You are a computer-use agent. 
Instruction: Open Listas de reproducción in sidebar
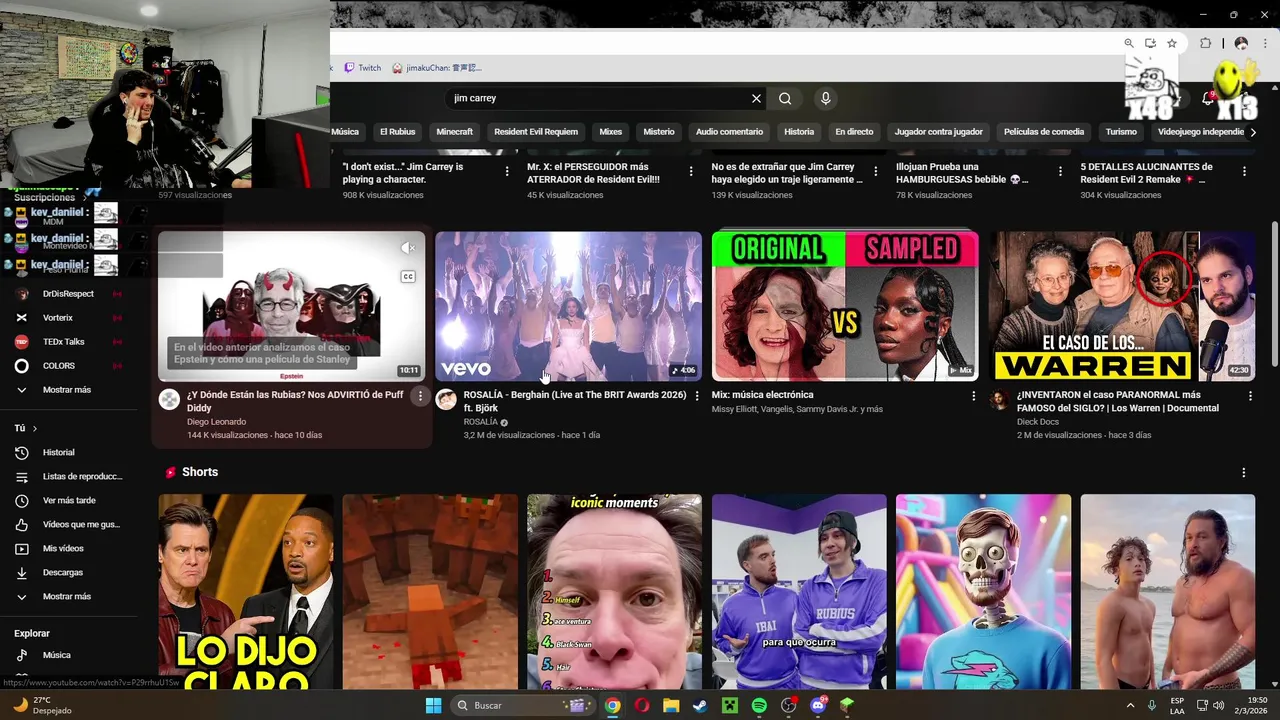pyautogui.click(x=68, y=477)
